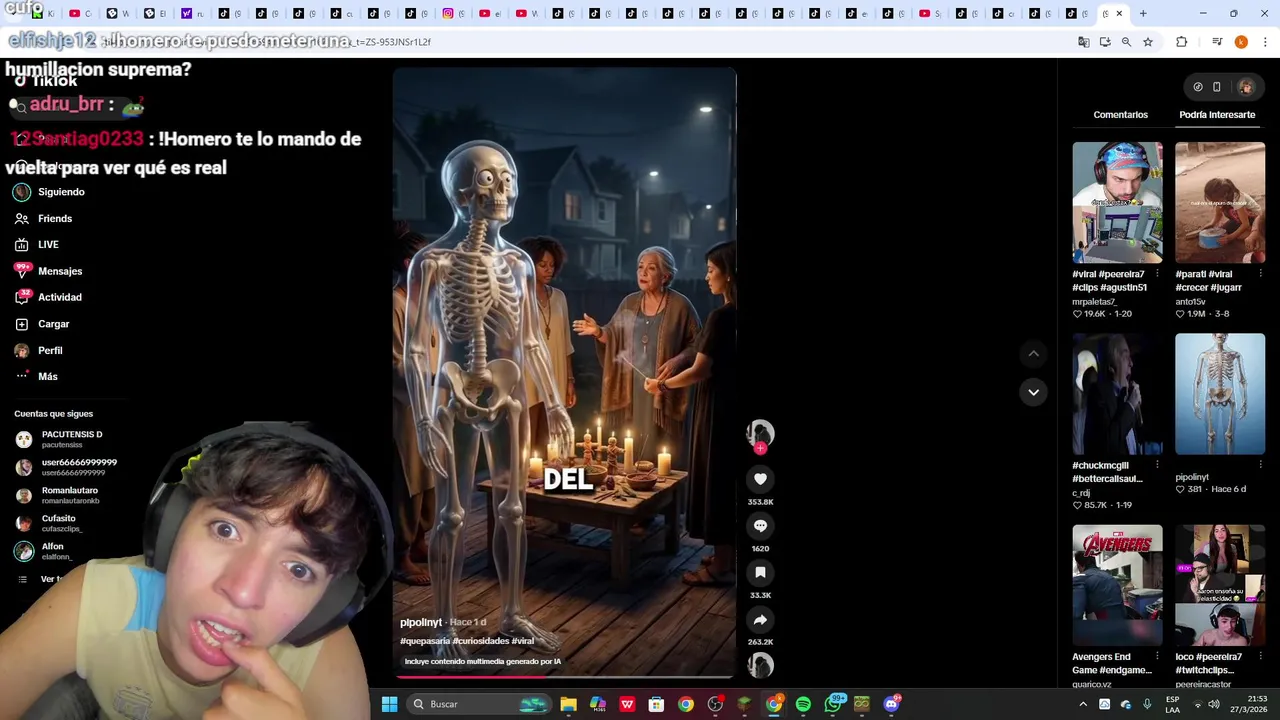This screenshot has width=1280, height=720.
Task: Click the get-app phone icon in top pill
Action: tap(1217, 87)
